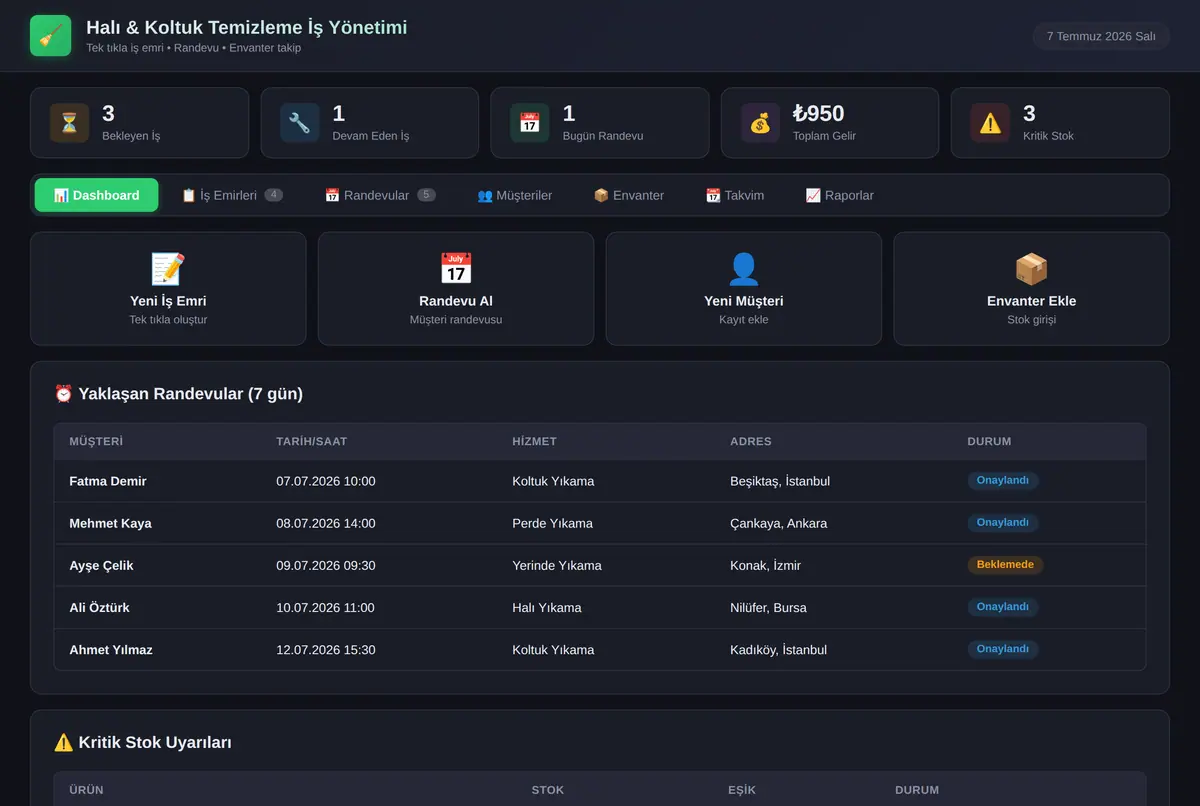
Task: Open the Raporlar tab
Action: [840, 195]
